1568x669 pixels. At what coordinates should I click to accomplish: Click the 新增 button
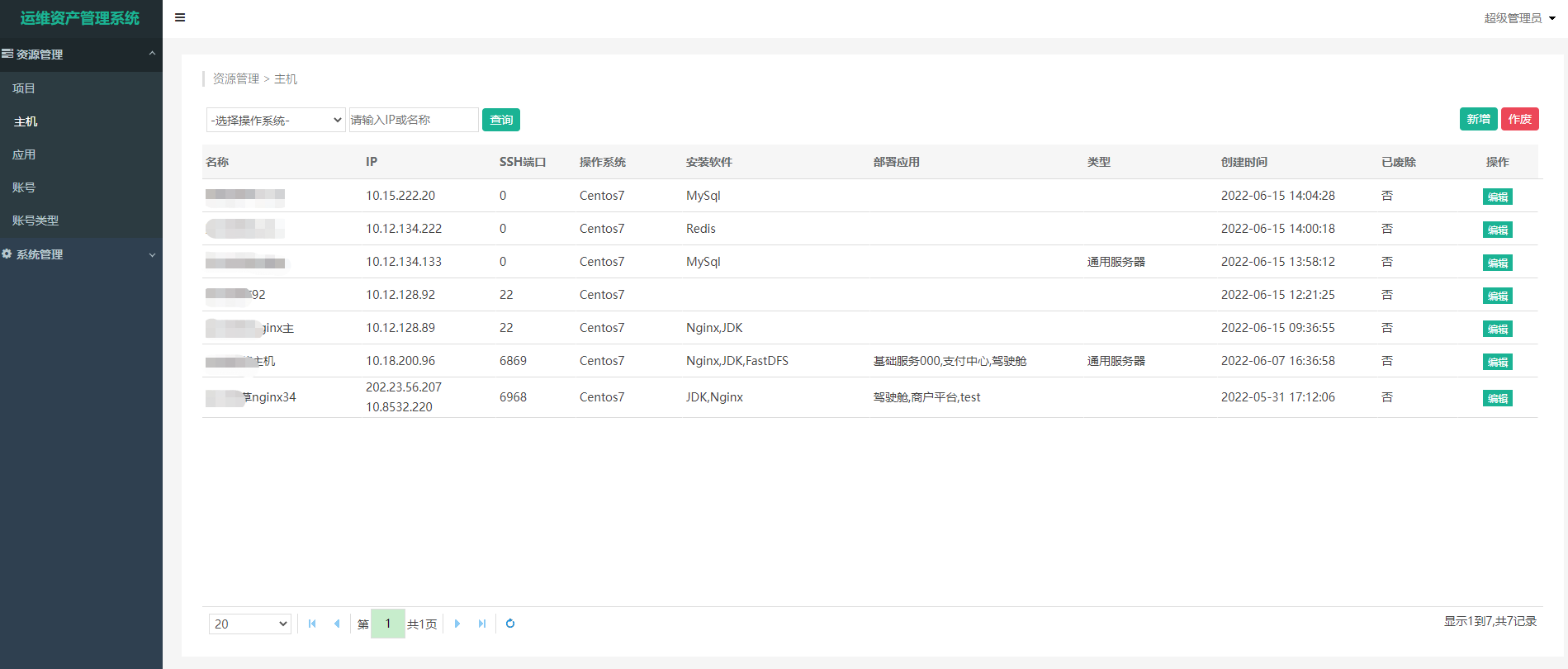[1478, 119]
